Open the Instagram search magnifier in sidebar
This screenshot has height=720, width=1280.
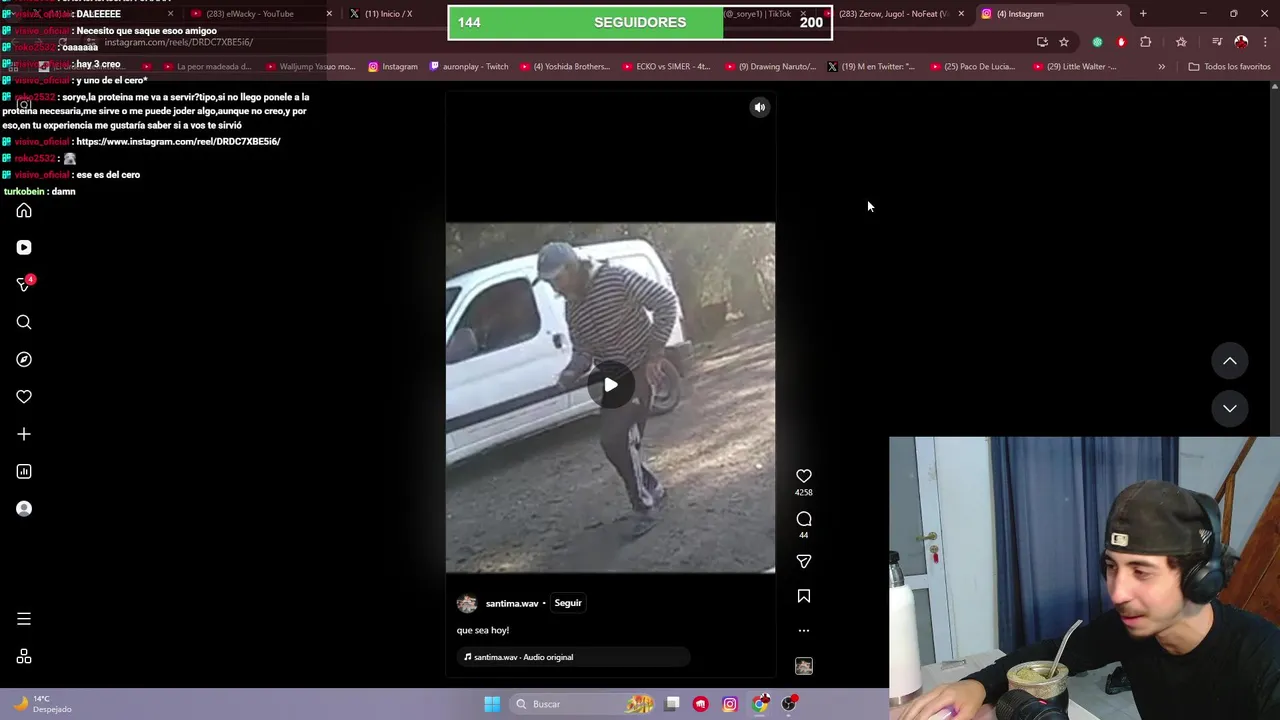point(24,322)
